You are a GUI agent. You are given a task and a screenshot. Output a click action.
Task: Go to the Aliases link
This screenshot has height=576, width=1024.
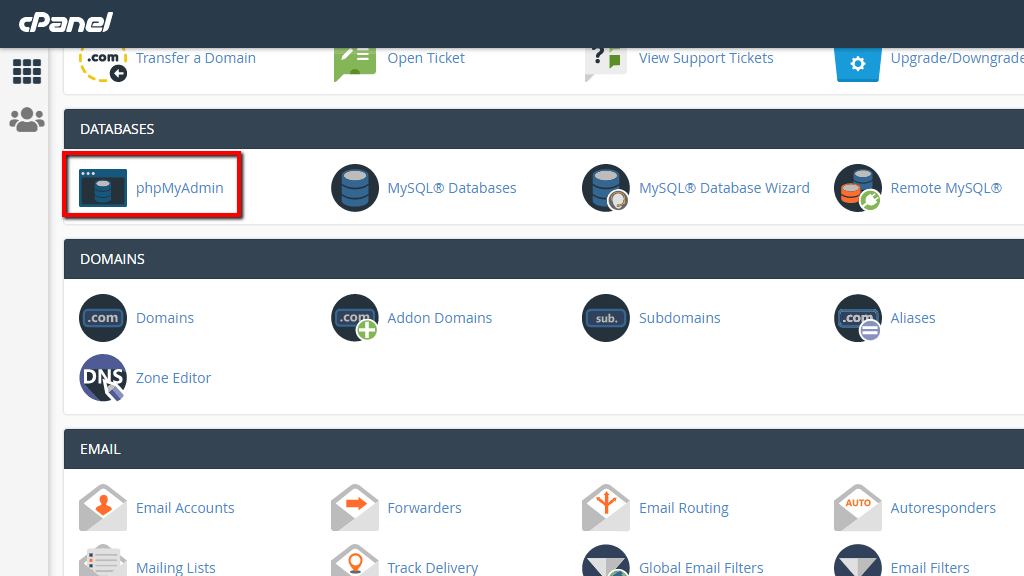(x=913, y=318)
